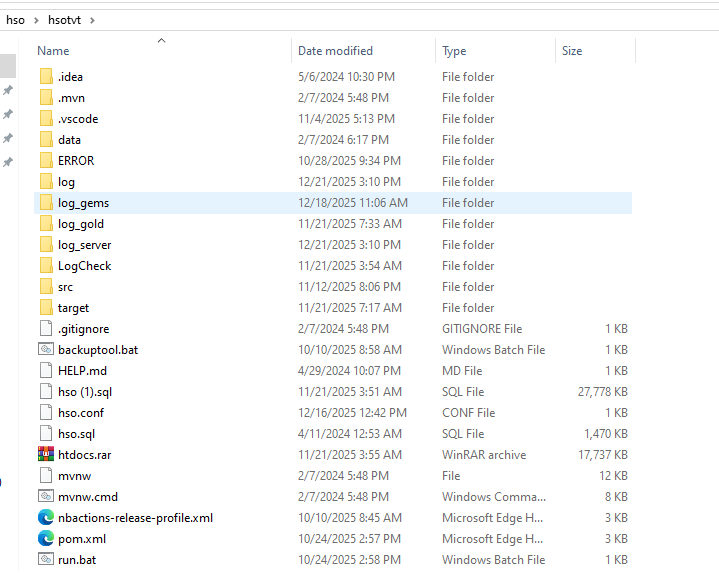Image resolution: width=719 pixels, height=588 pixels.
Task: Click the sort direction arrow above Name
Action: (161, 41)
